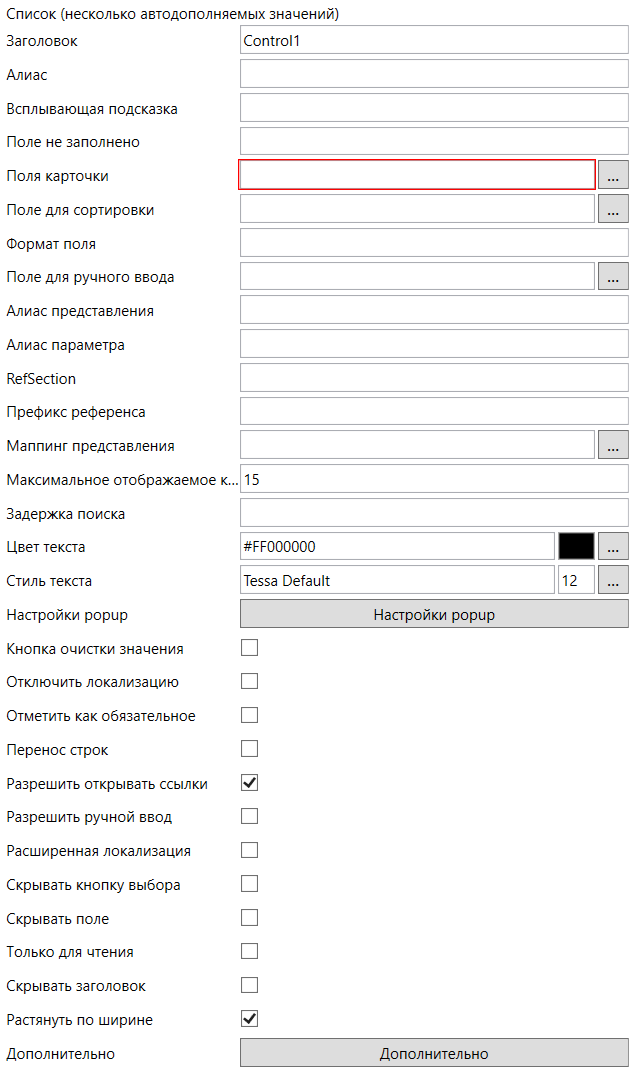Uncheck Растянуть по ширине option
This screenshot has height=1072, width=633.
250,1019
